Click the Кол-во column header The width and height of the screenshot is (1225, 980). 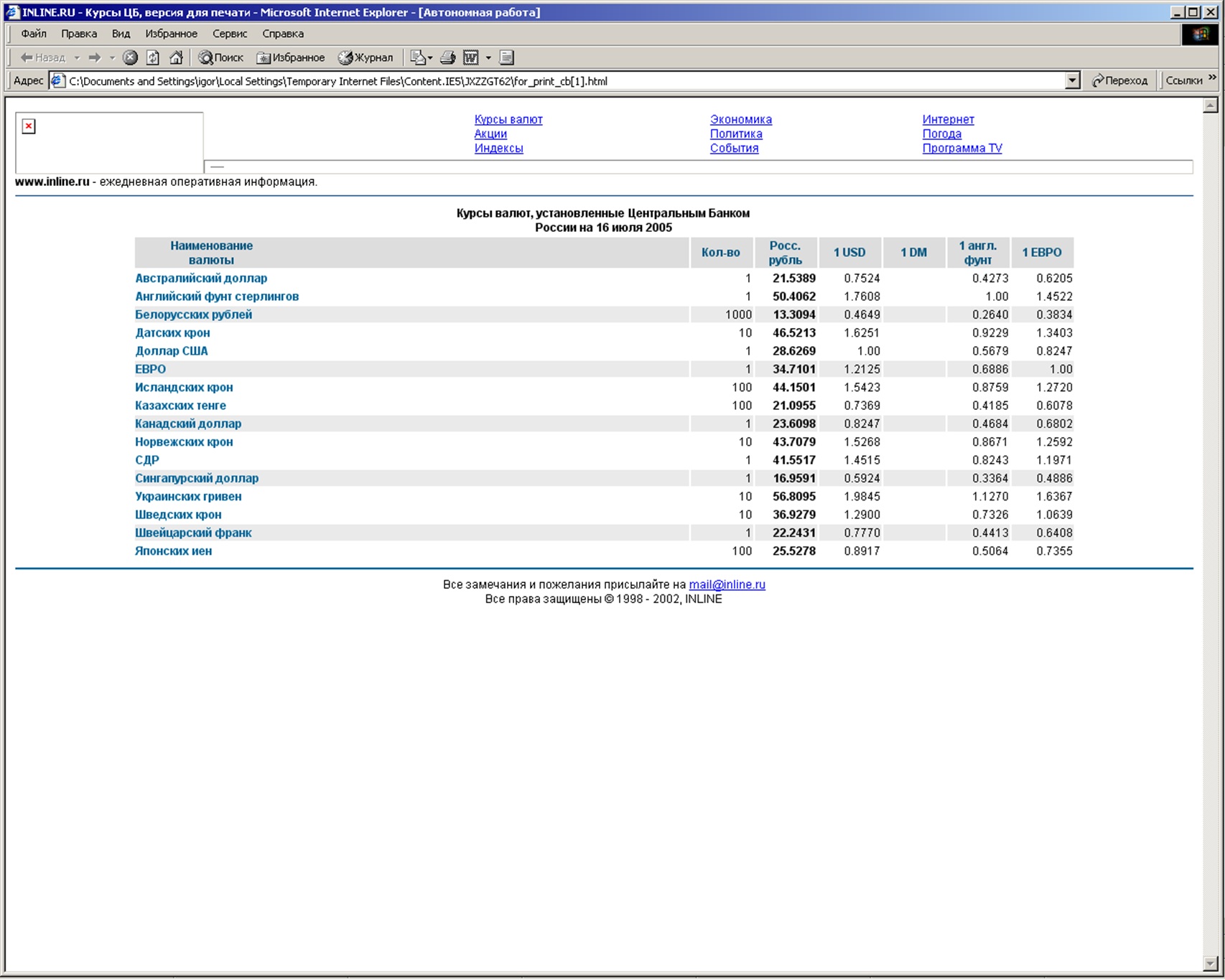tap(721, 253)
